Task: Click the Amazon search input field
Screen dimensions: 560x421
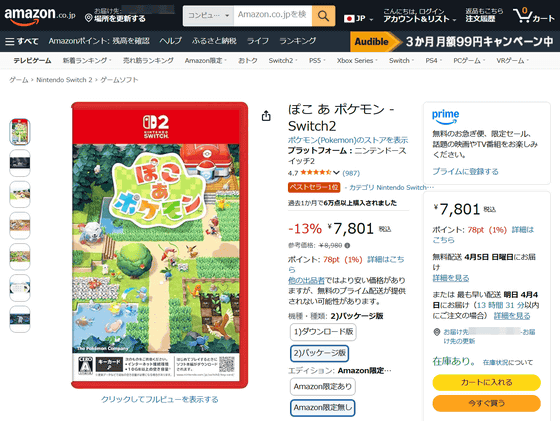Action: coord(273,16)
